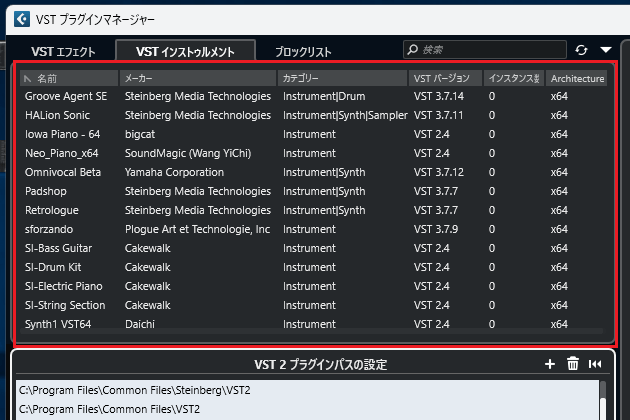Select Groove Agent SE in the list

66,97
